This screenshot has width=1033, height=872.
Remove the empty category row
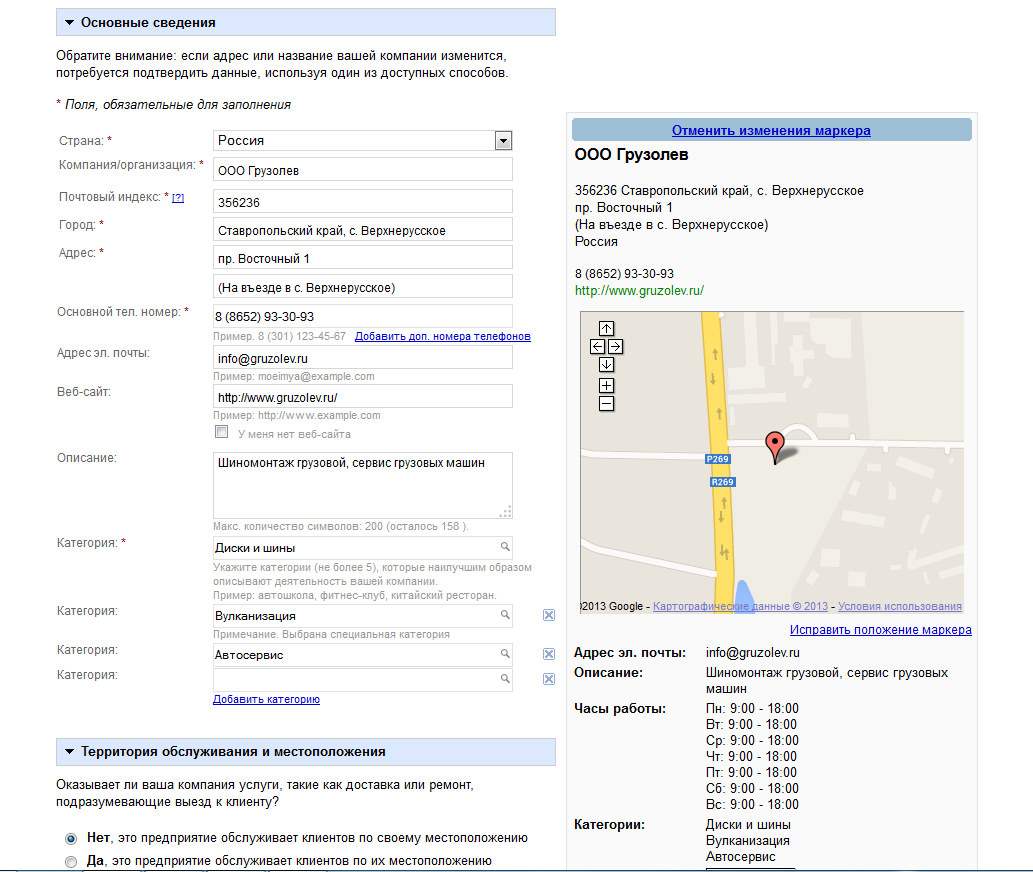(x=549, y=679)
